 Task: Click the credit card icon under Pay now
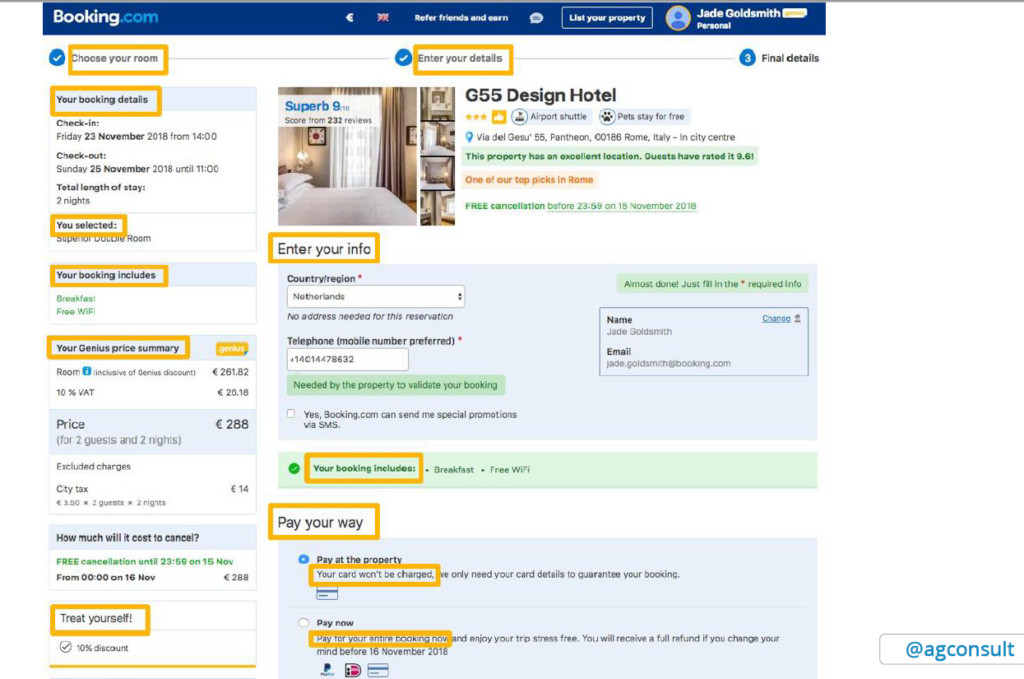coord(378,670)
